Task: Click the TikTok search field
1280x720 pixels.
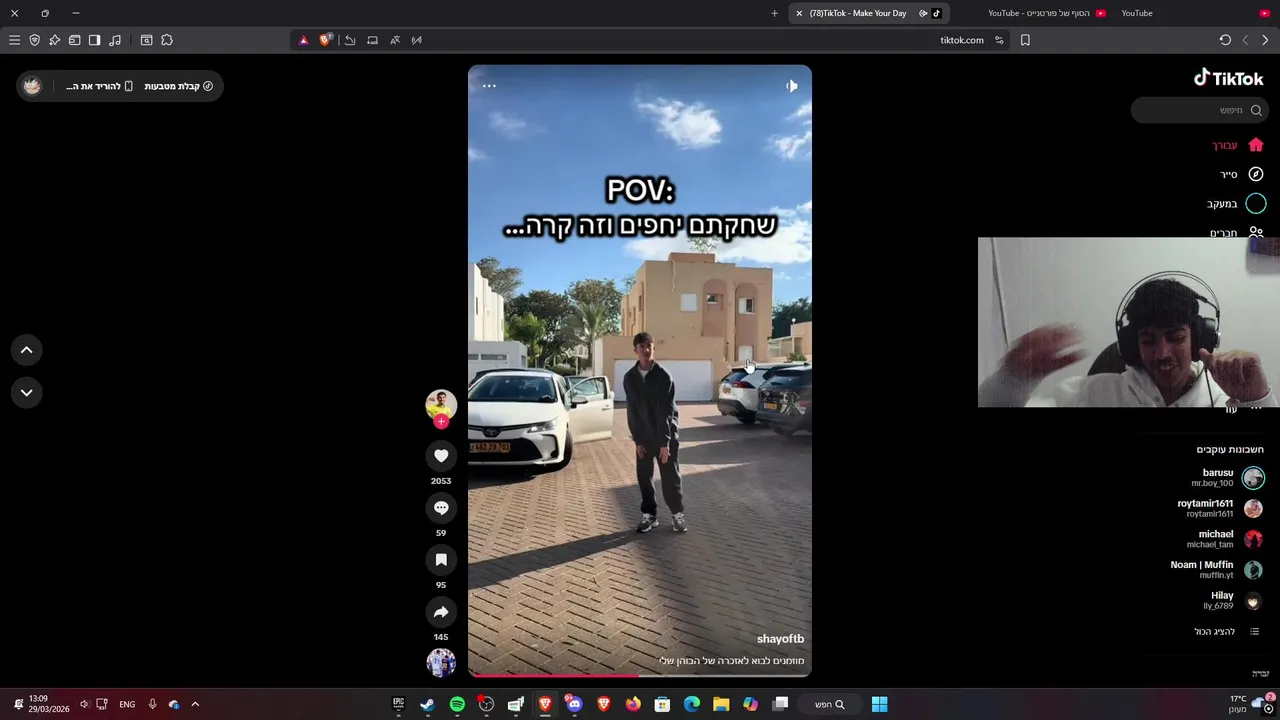Action: [x=1200, y=110]
